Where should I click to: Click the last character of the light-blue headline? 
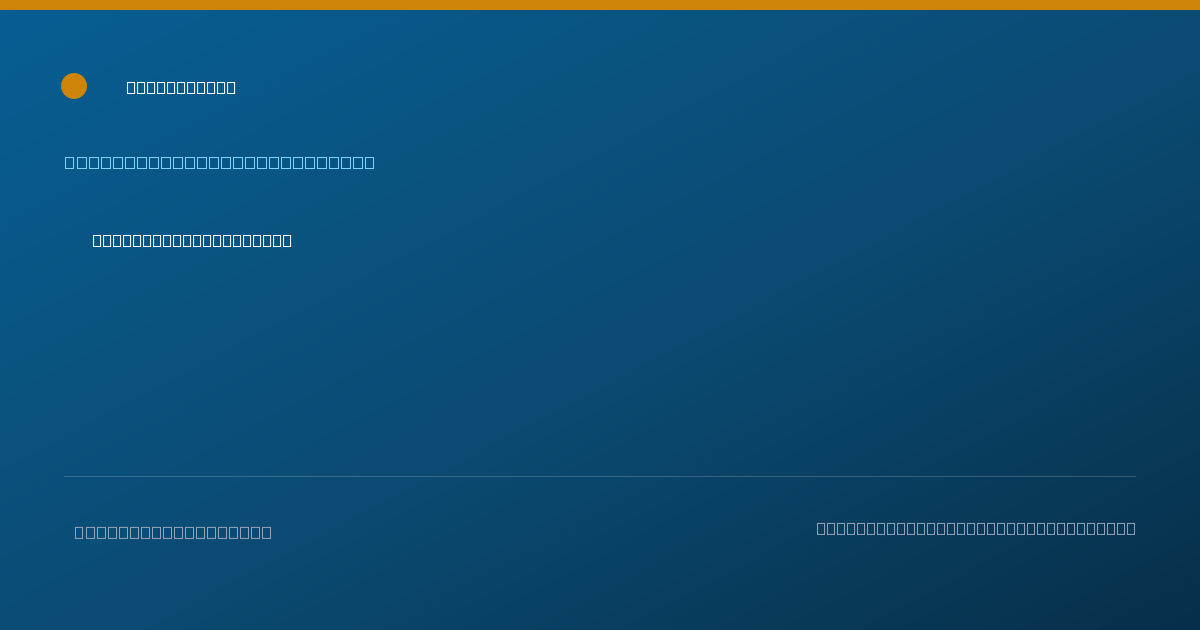[369, 163]
